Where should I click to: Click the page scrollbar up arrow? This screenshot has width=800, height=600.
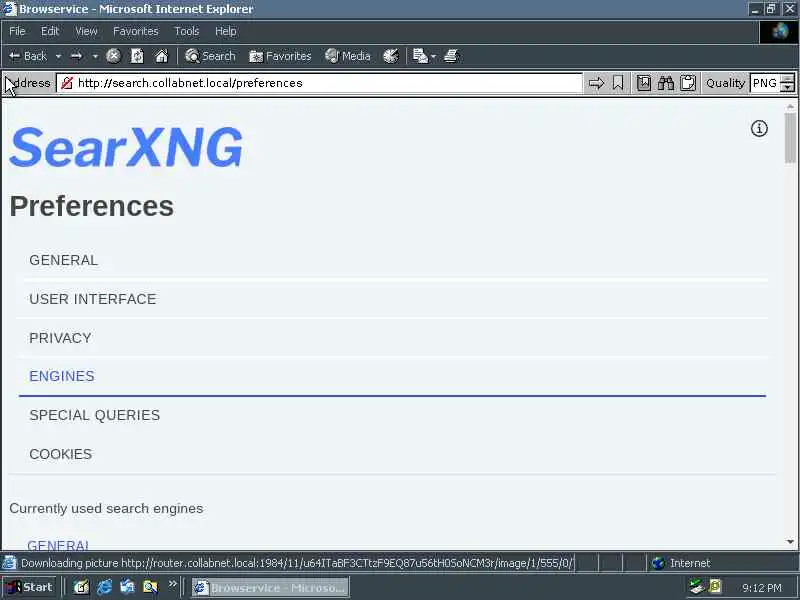pyautogui.click(x=790, y=107)
